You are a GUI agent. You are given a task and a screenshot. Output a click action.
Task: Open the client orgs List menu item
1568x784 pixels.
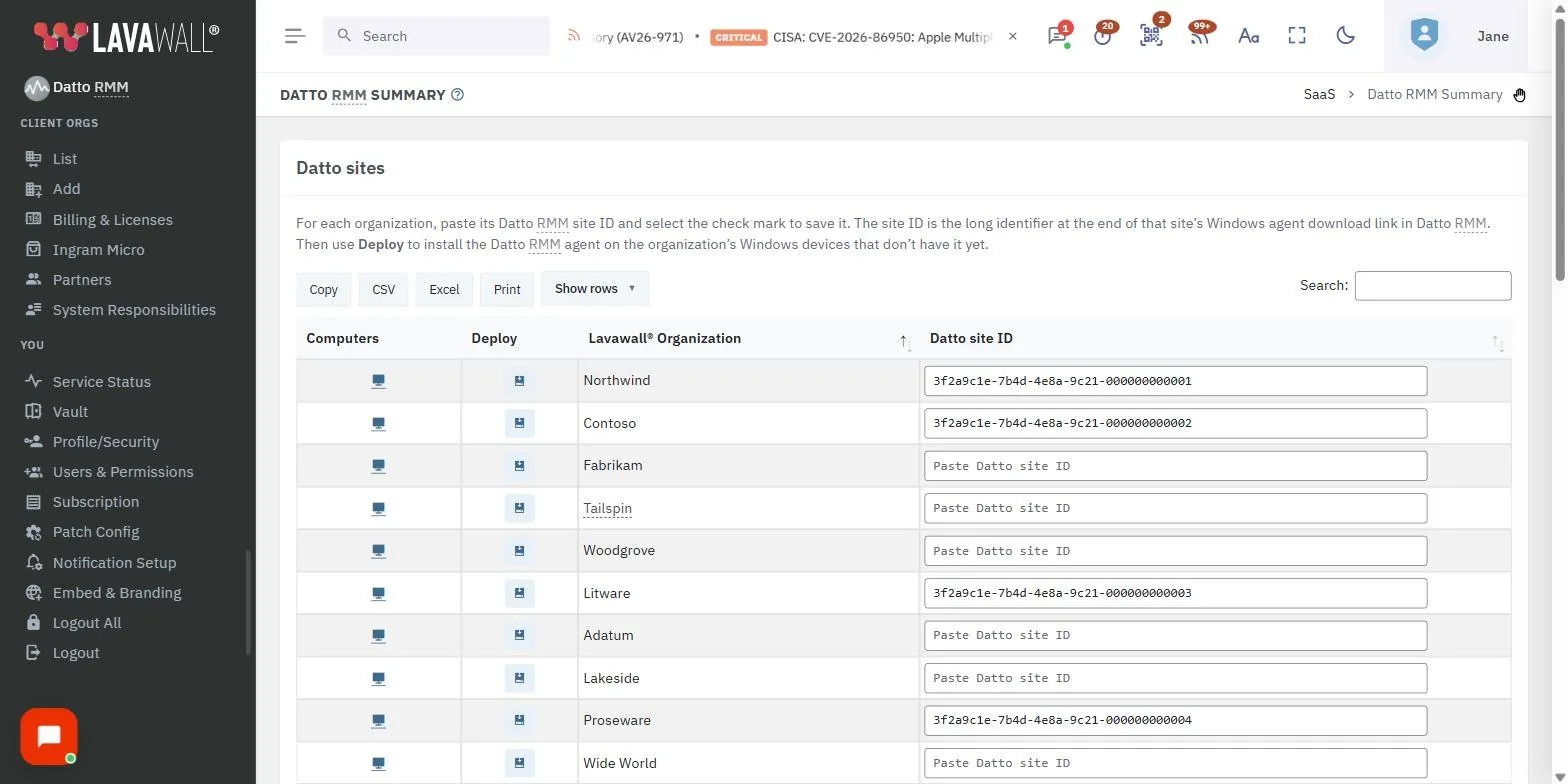[65, 159]
